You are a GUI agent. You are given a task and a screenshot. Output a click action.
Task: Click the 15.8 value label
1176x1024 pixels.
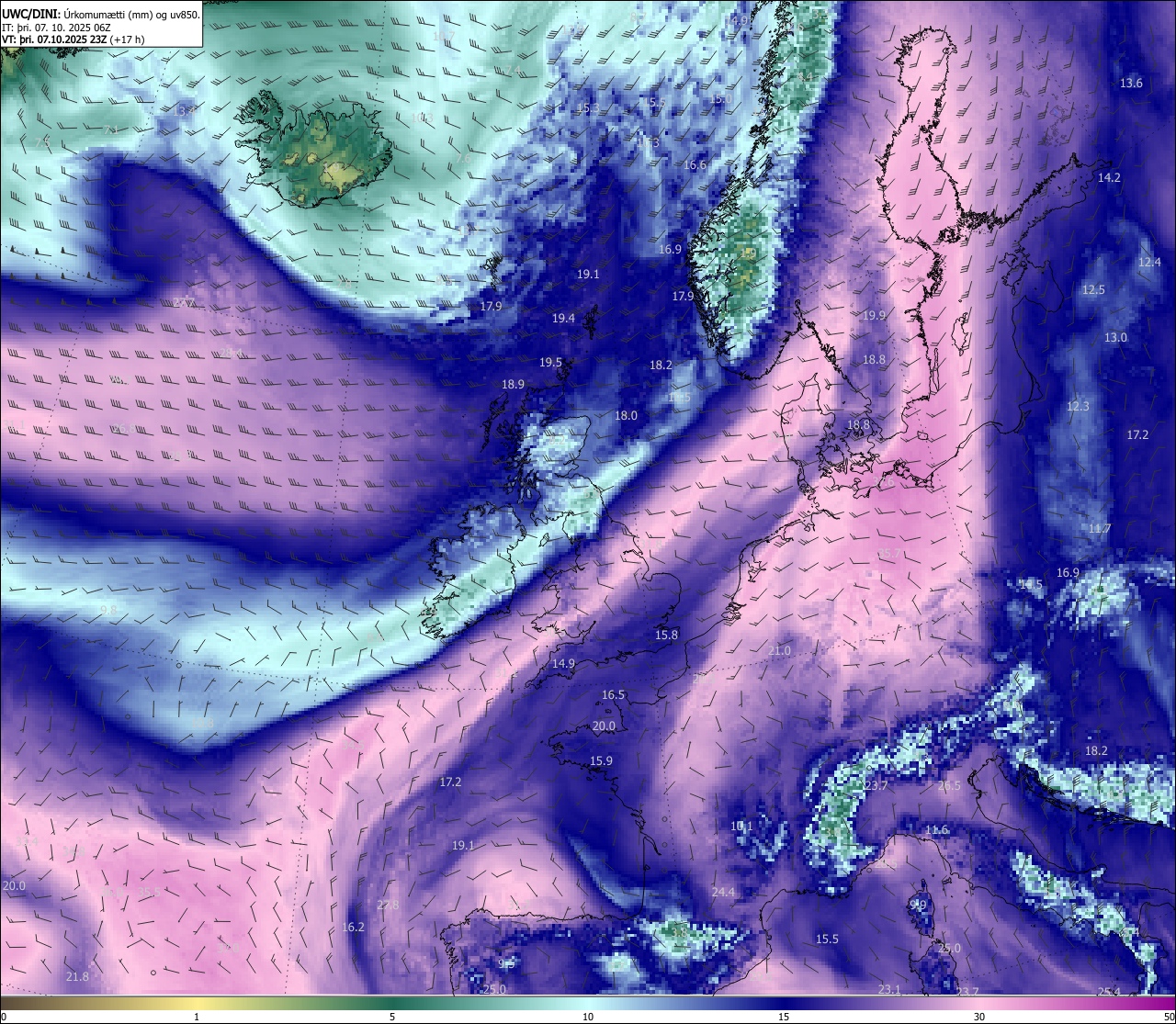click(666, 636)
